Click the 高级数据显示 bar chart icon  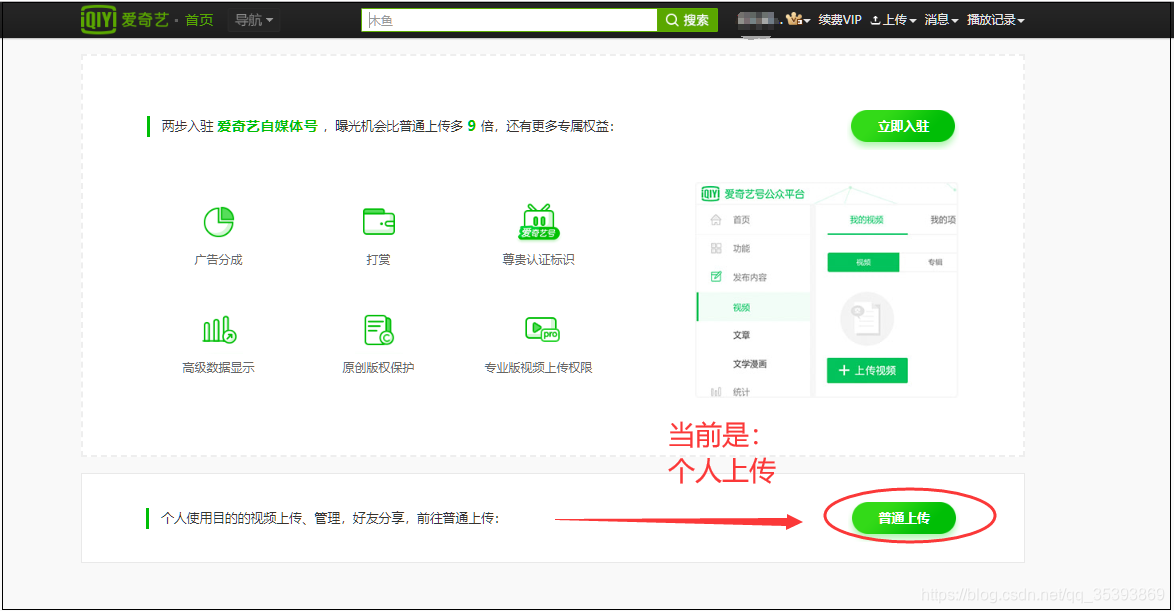219,329
